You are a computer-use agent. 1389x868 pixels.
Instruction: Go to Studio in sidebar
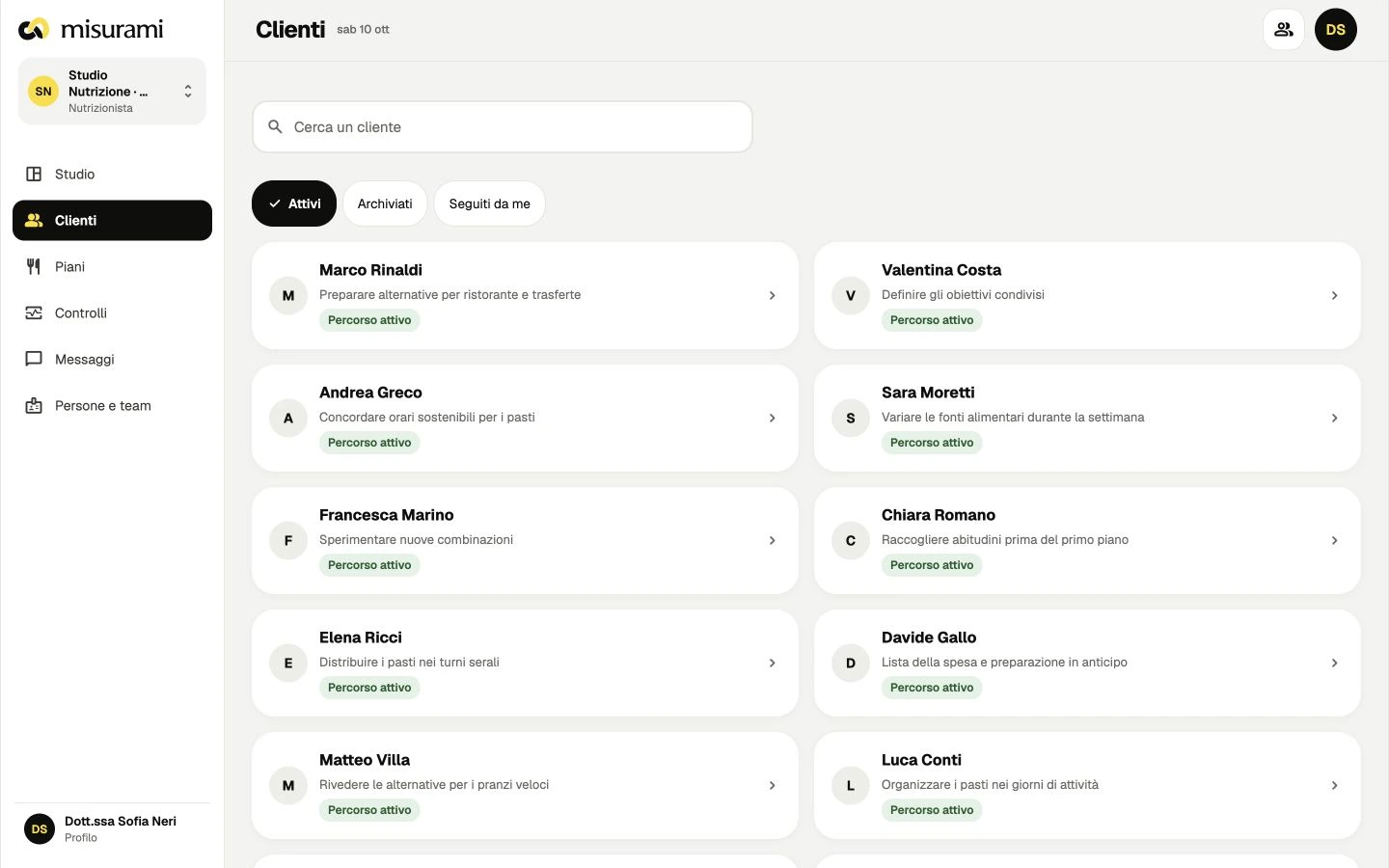[x=112, y=175]
